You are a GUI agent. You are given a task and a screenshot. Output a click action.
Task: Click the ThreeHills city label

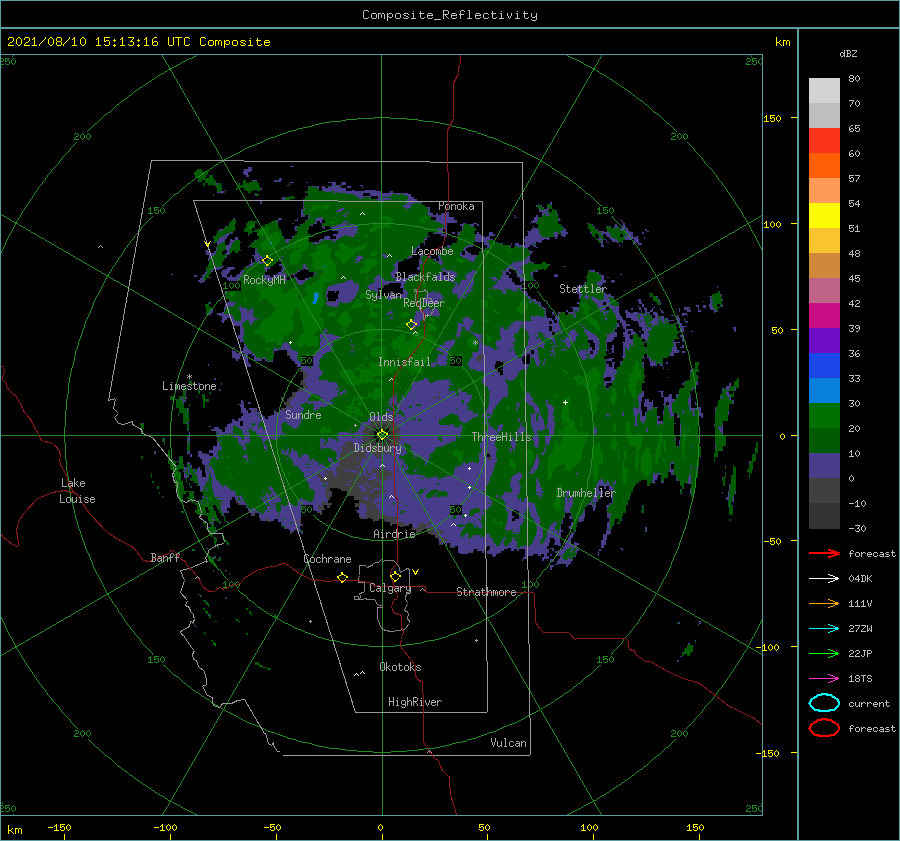pos(502,437)
